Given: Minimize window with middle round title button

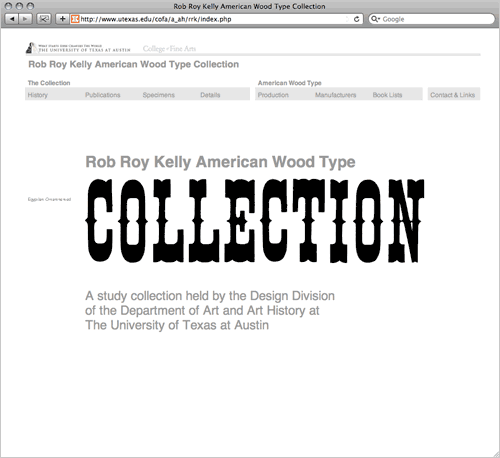Looking at the screenshot, I should [x=19, y=6].
